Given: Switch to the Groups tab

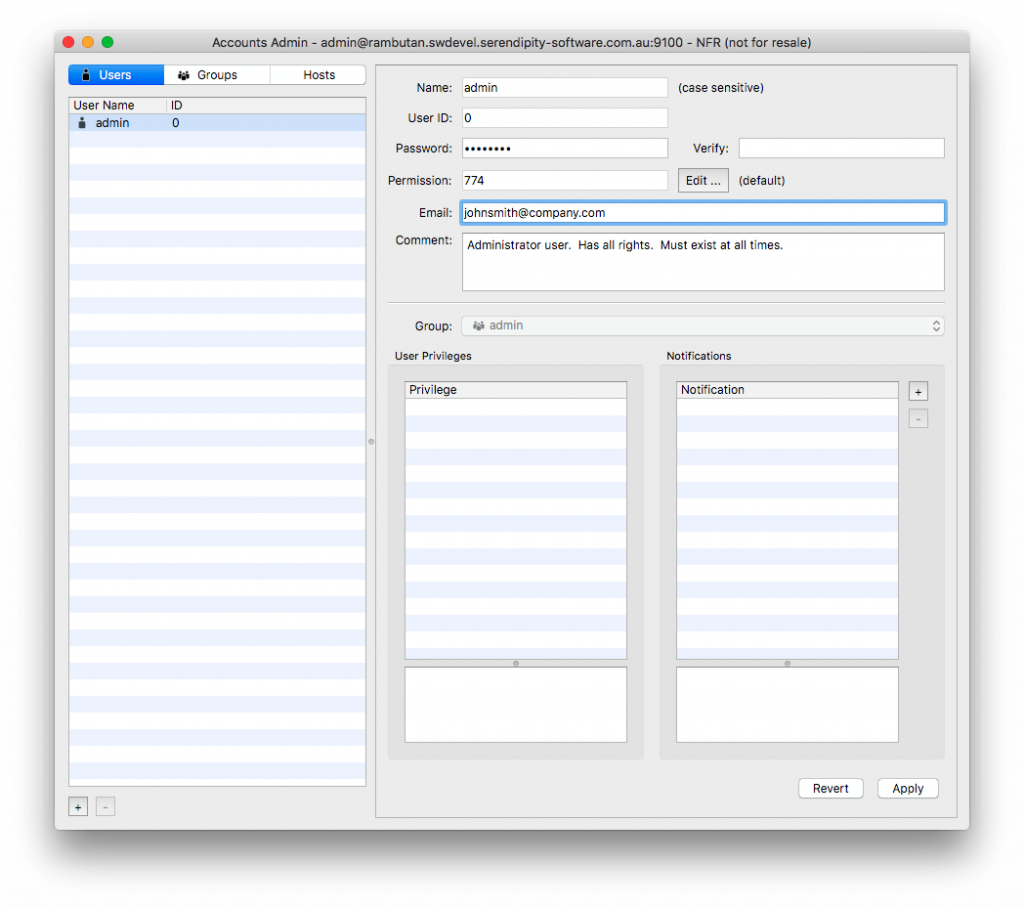Looking at the screenshot, I should point(216,74).
